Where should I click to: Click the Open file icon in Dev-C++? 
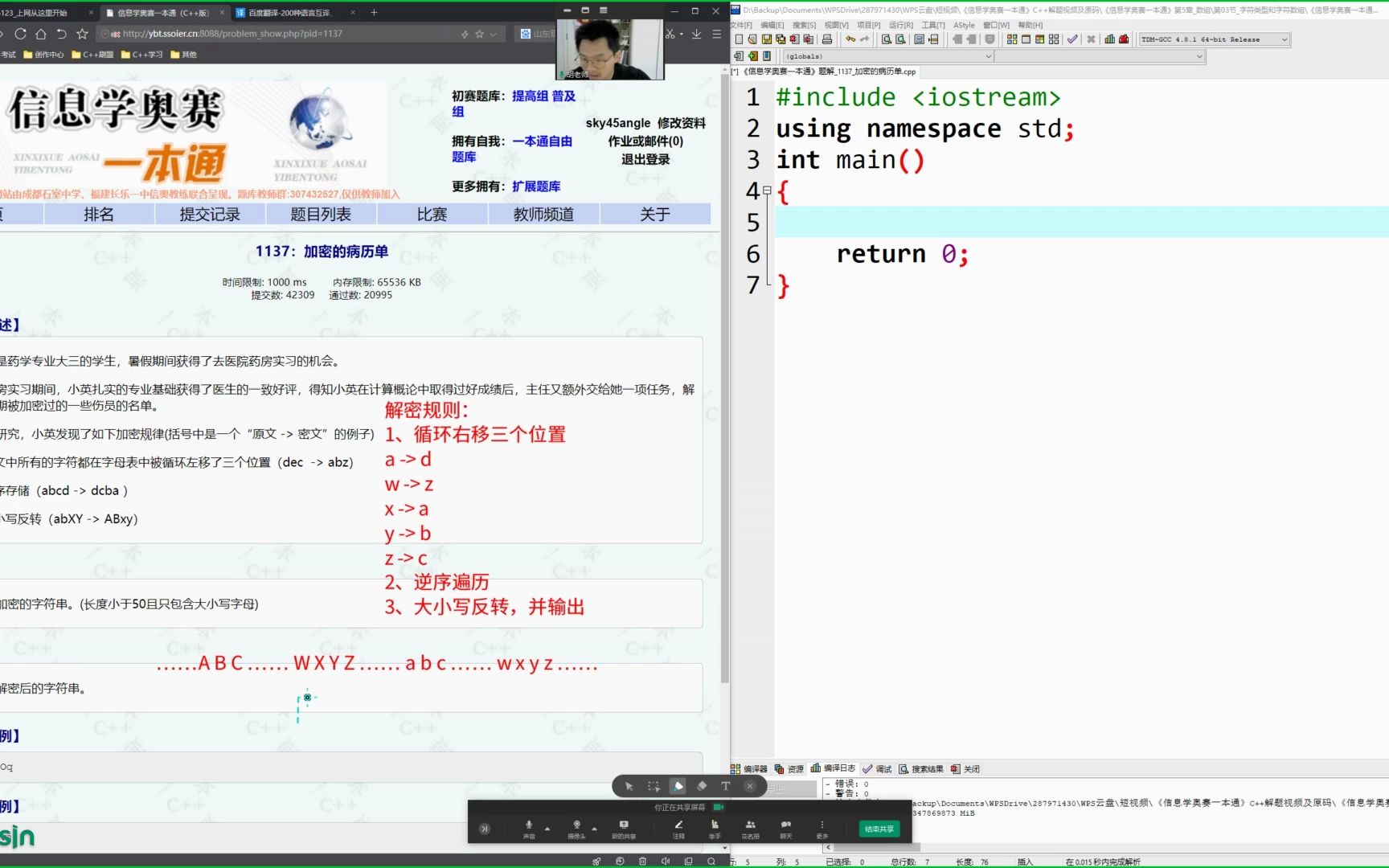[x=752, y=39]
